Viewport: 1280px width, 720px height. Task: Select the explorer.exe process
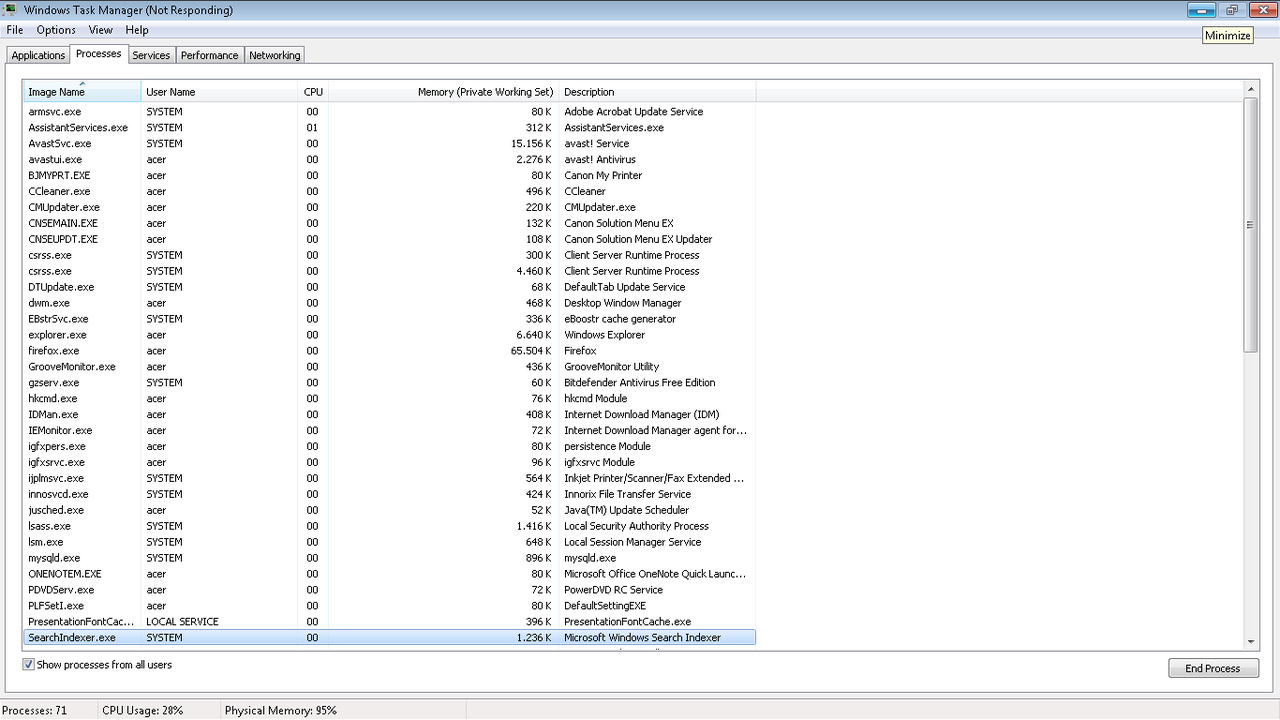[x=390, y=335]
